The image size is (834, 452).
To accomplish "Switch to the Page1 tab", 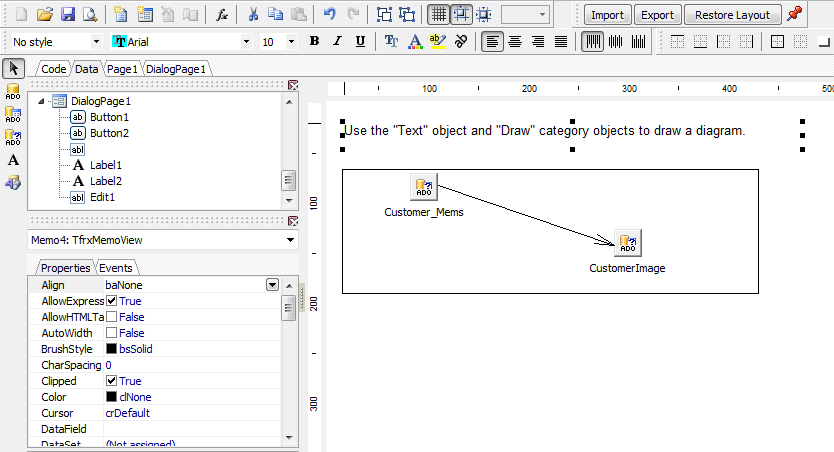I will (x=122, y=69).
